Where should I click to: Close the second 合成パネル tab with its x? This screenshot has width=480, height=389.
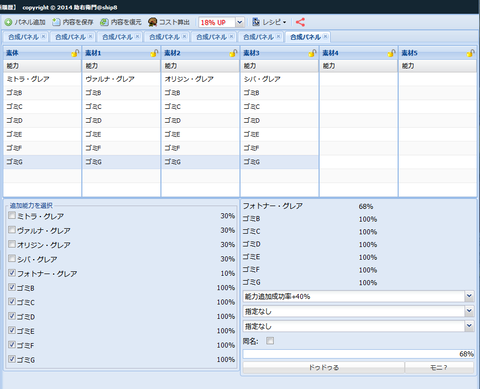pos(91,37)
